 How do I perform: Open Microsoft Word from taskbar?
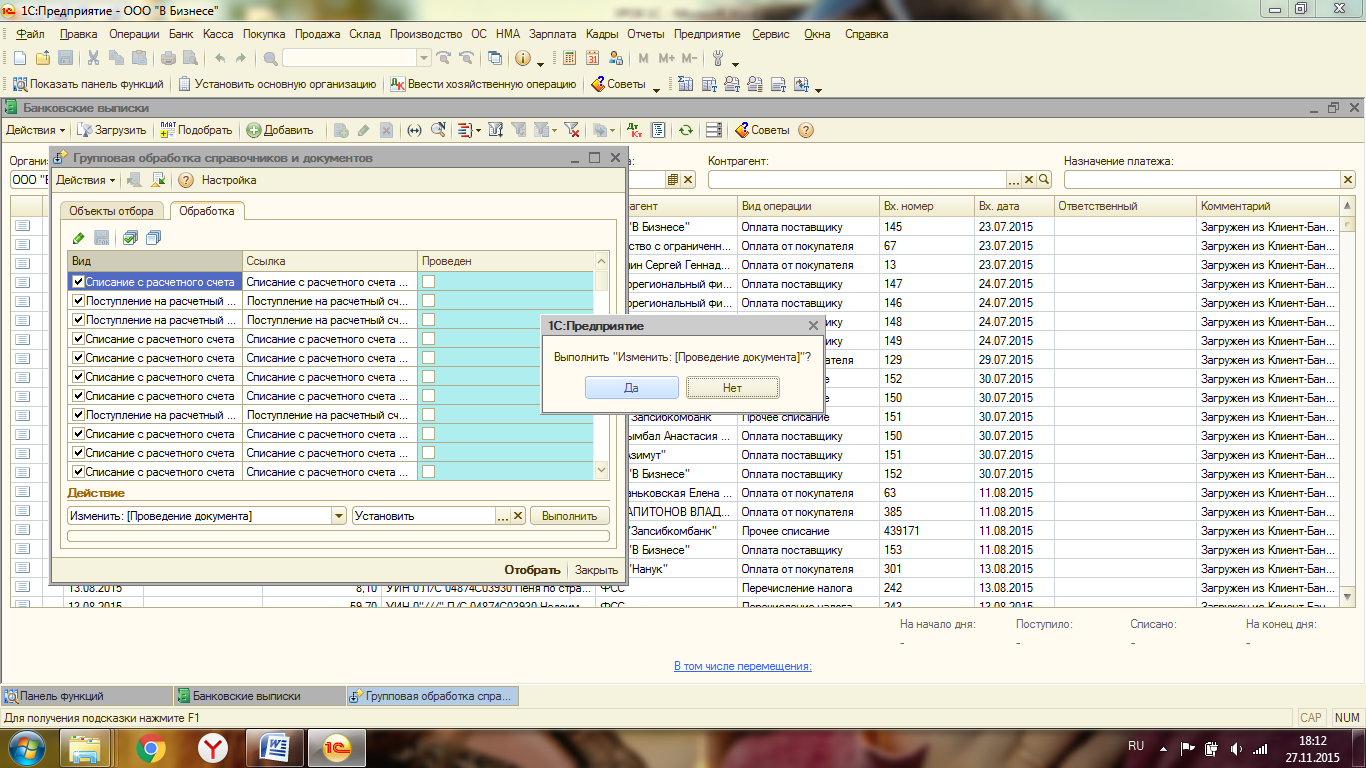274,748
